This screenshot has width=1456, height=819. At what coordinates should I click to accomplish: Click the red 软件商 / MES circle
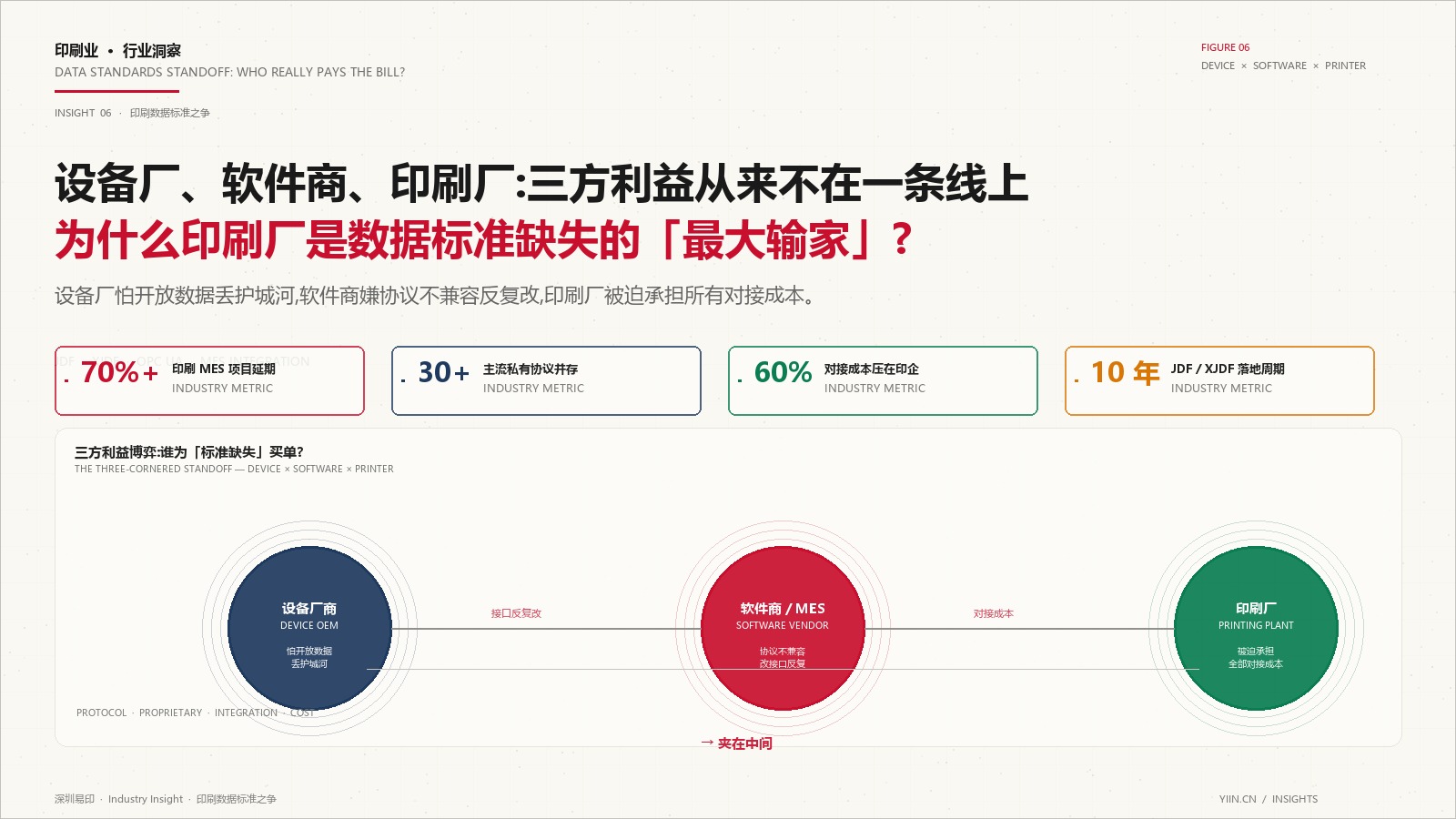click(783, 628)
